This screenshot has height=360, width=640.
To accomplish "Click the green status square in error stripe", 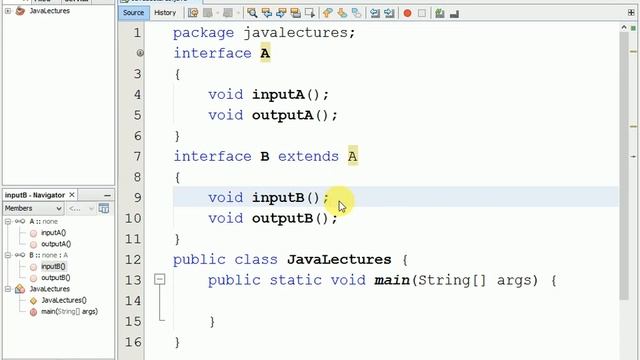I will click(633, 28).
